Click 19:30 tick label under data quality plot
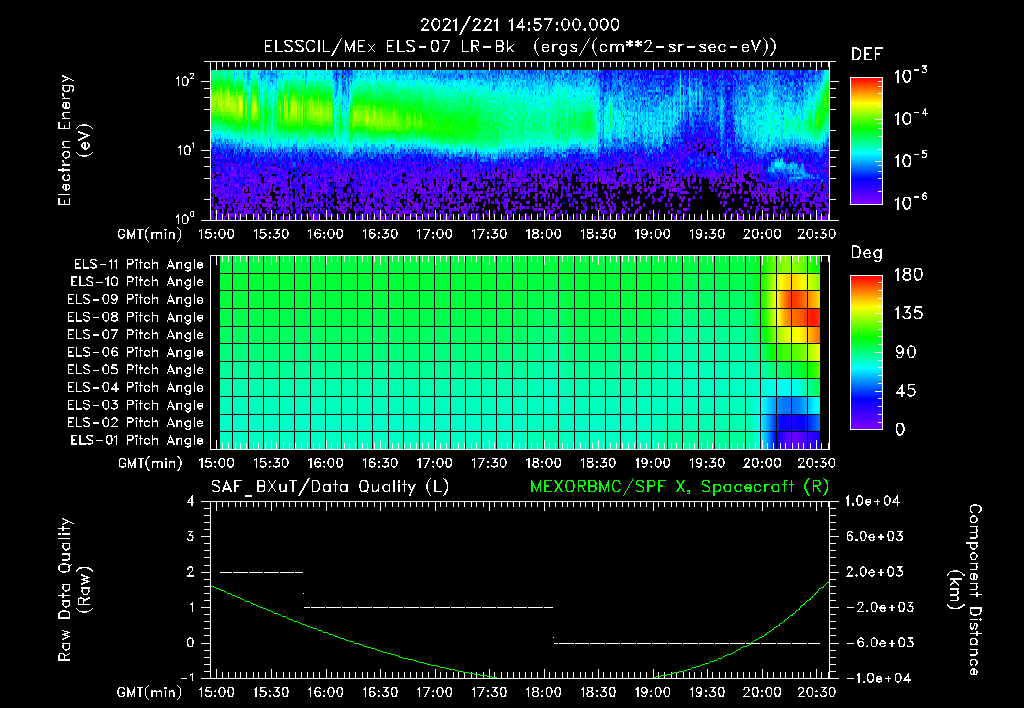The height and width of the screenshot is (708, 1024). point(707,692)
